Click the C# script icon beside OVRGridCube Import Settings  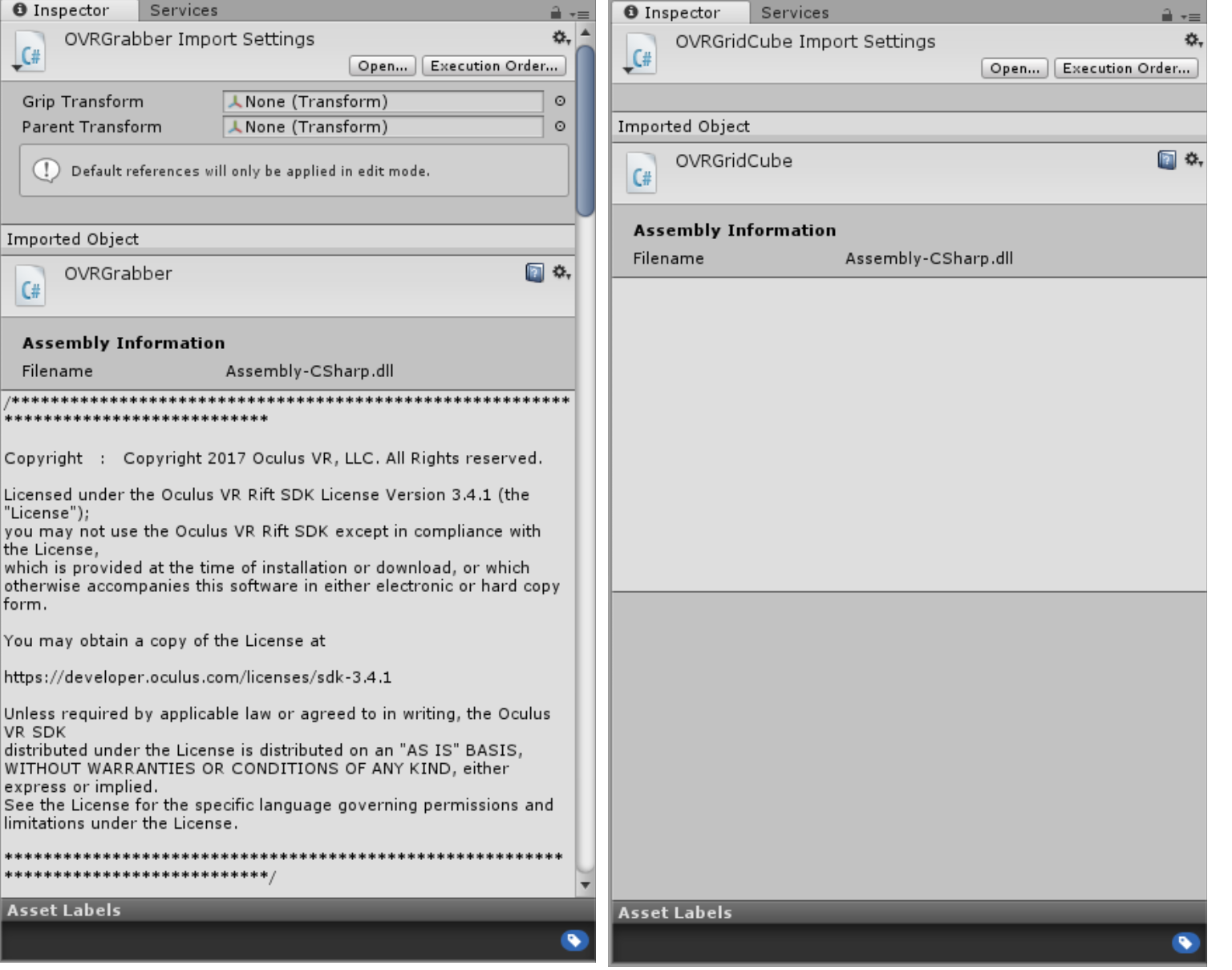pos(641,54)
